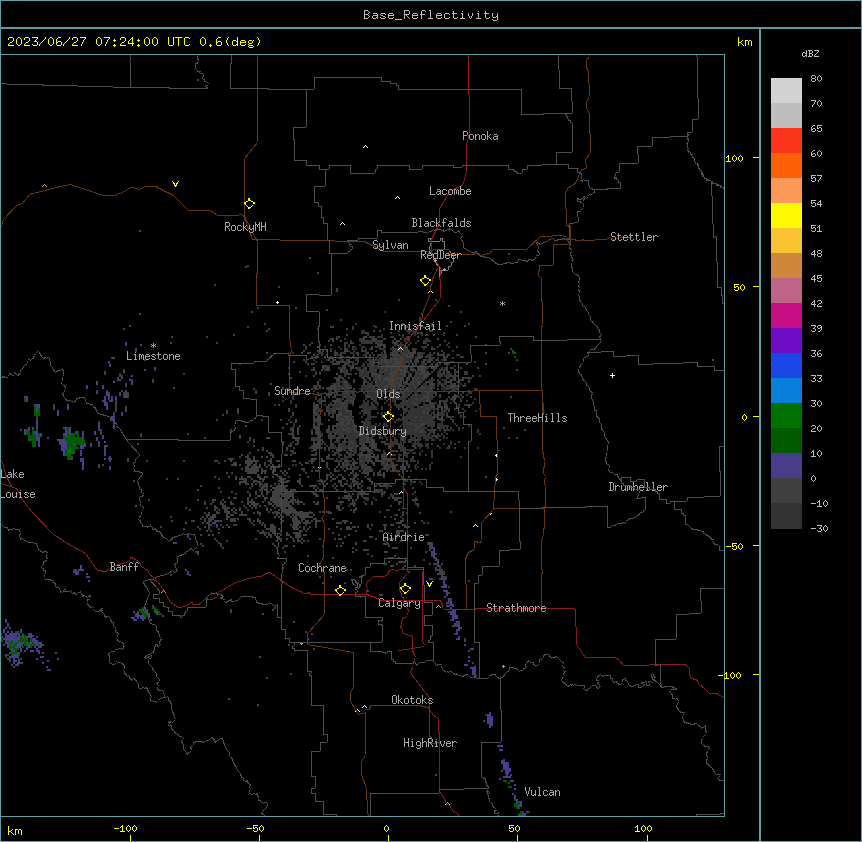Image resolution: width=862 pixels, height=842 pixels.
Task: Click the Ponoka city label
Action: pos(480,136)
